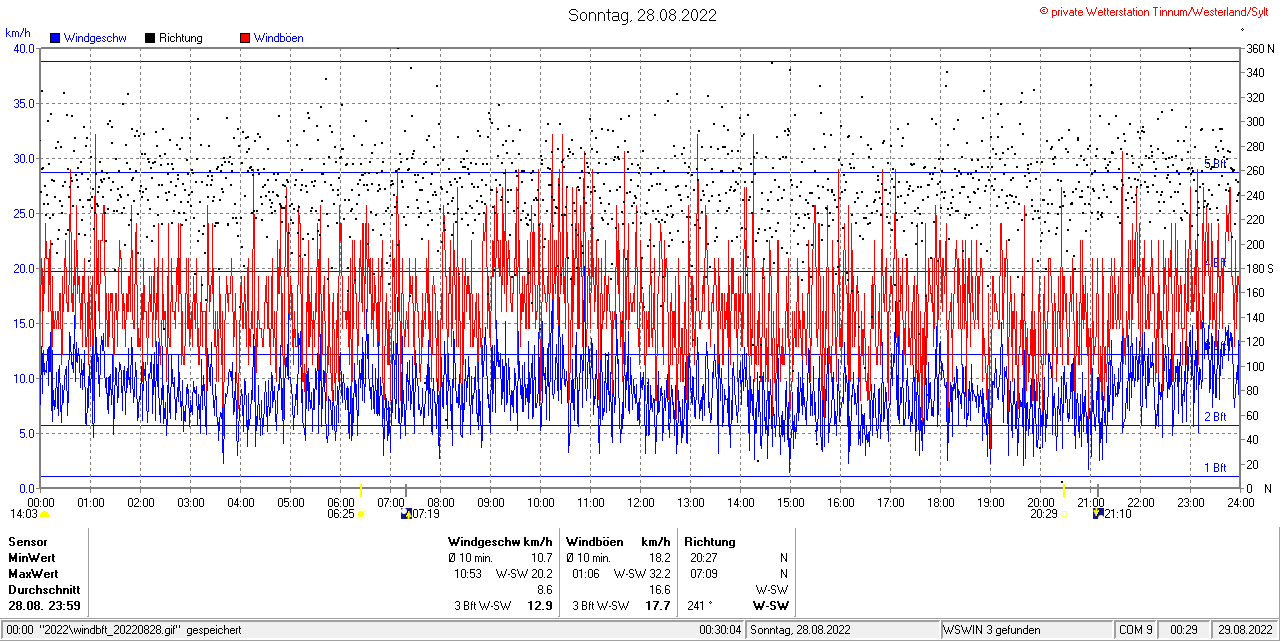This screenshot has width=1280, height=641.
Task: Click the COM 9 status field
Action: click(x=1136, y=630)
